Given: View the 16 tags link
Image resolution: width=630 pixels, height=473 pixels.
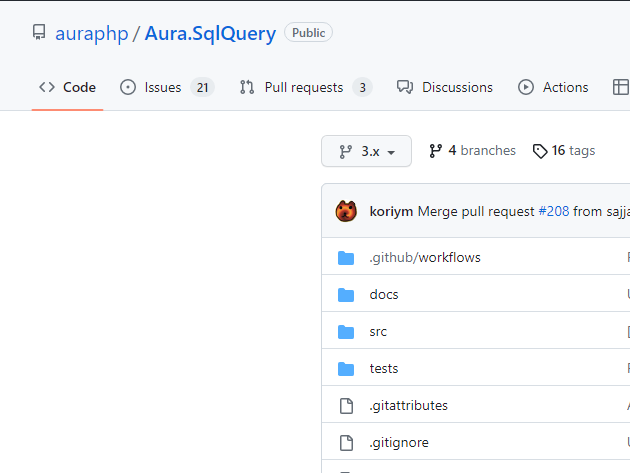Looking at the screenshot, I should (564, 151).
